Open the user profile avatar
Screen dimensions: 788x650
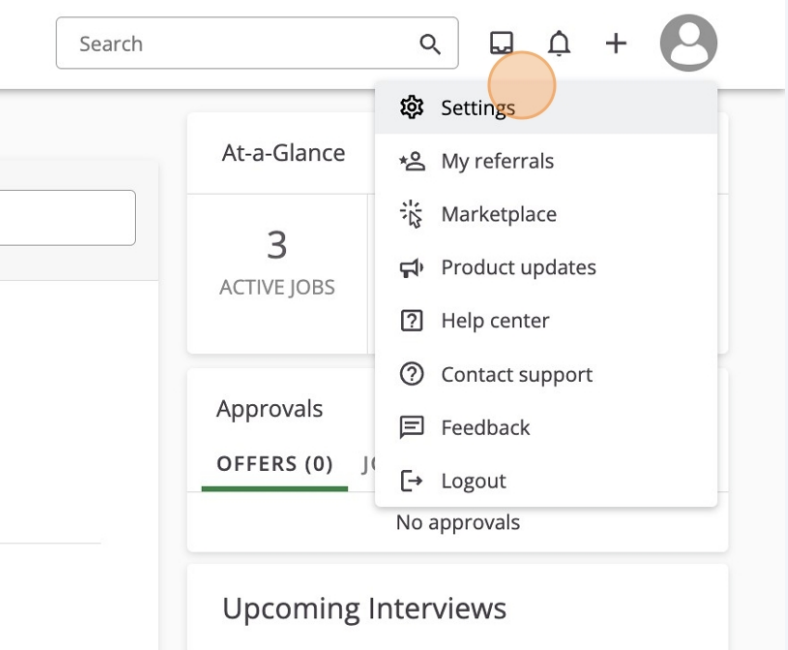coord(688,43)
